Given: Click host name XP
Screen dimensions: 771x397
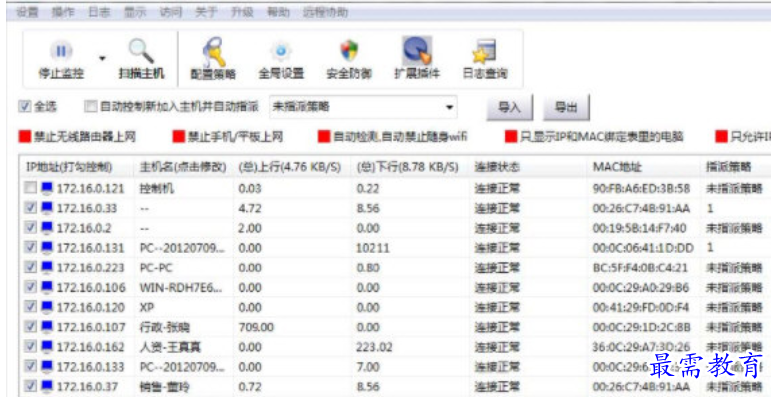Looking at the screenshot, I should [147, 307].
